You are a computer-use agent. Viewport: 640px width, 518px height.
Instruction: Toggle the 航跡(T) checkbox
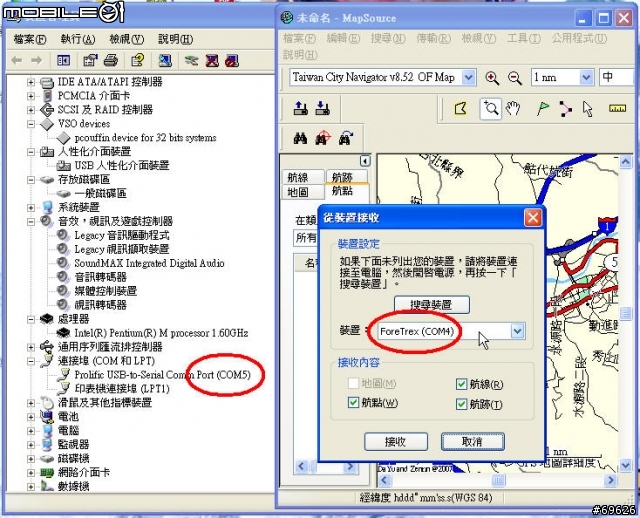point(461,404)
